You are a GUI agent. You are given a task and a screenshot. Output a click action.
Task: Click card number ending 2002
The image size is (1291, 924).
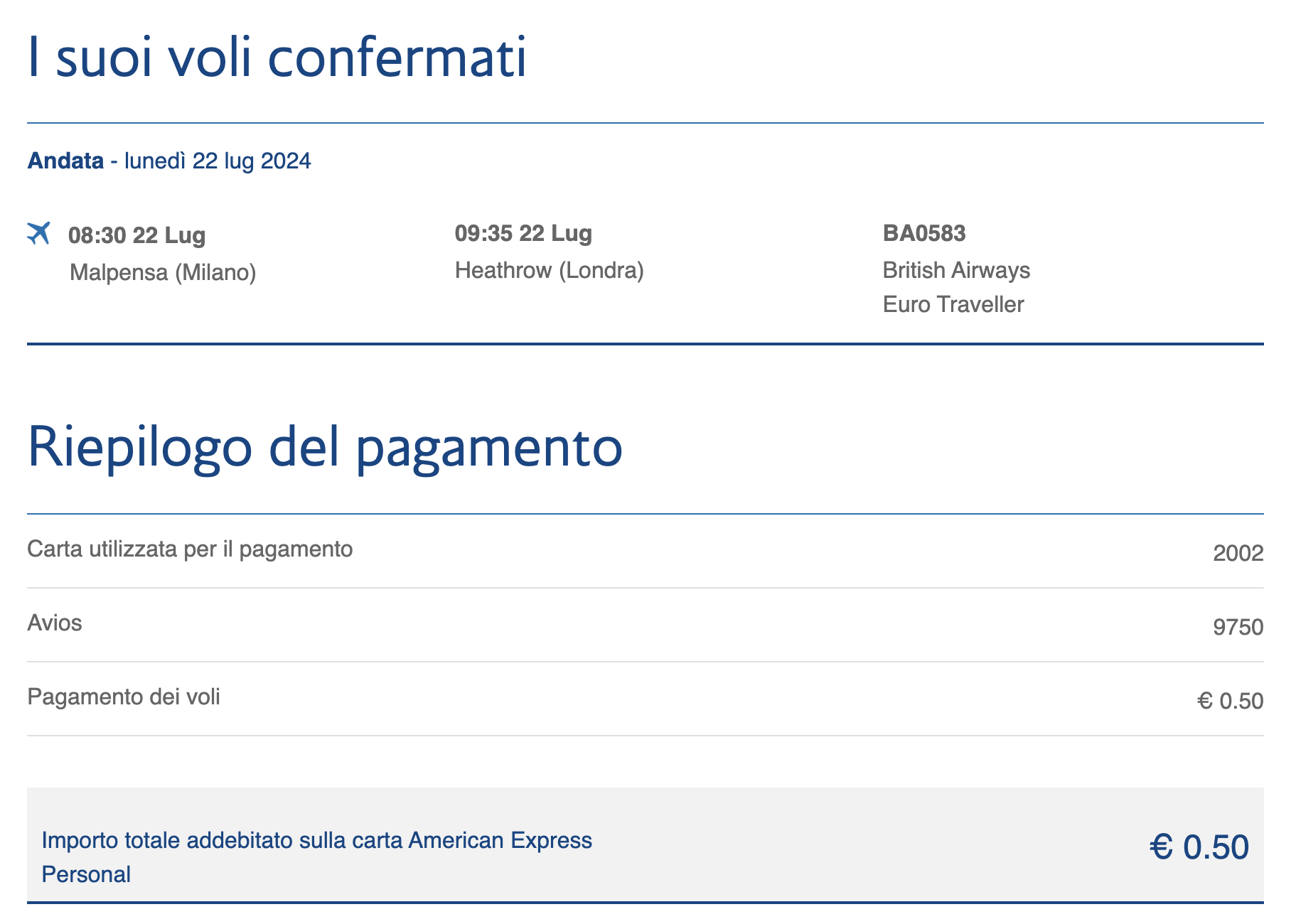tap(1238, 553)
